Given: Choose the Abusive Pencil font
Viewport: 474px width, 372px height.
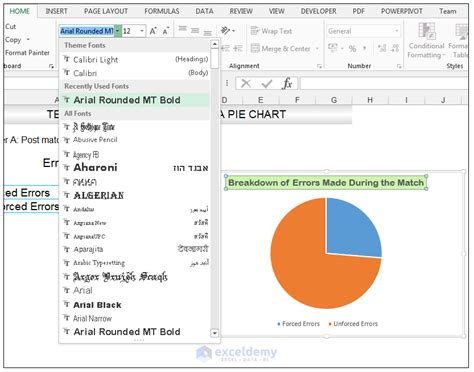Looking at the screenshot, I should pos(135,139).
